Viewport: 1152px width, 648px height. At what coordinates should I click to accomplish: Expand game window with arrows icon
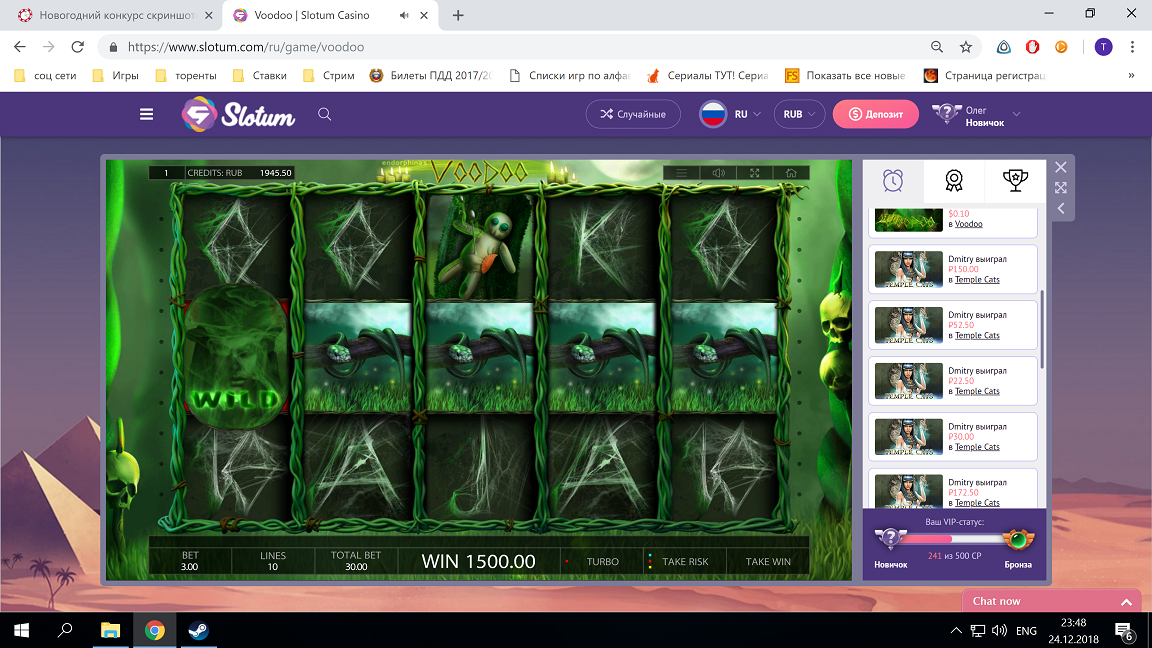1061,188
